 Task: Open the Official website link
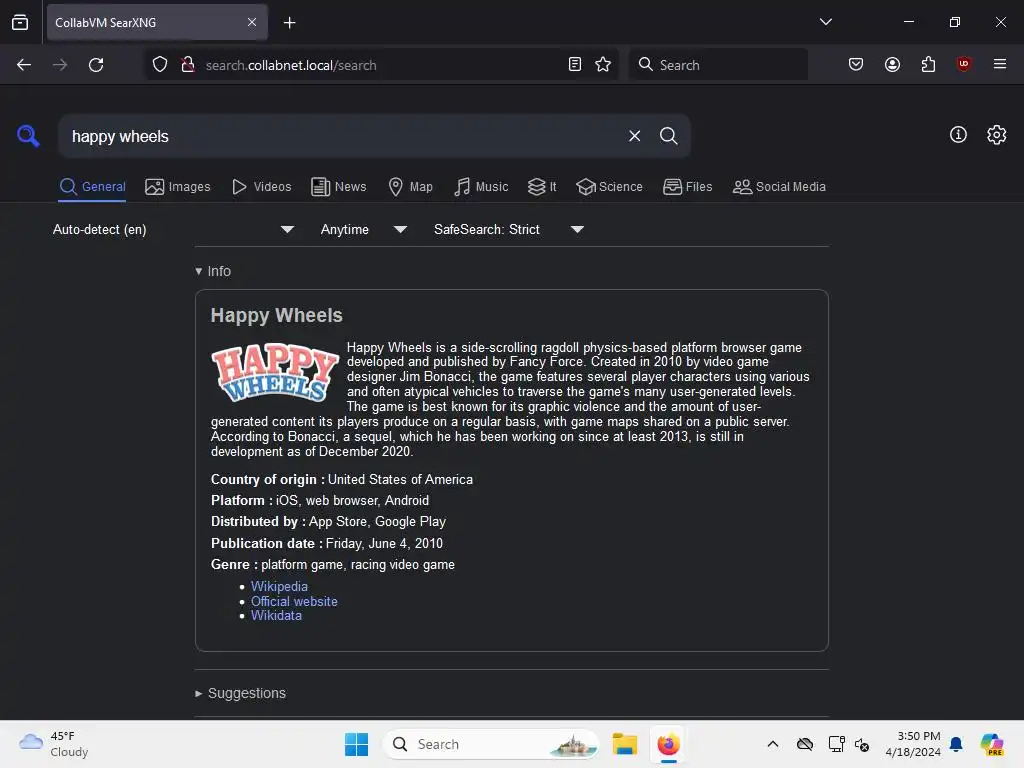pyautogui.click(x=294, y=601)
